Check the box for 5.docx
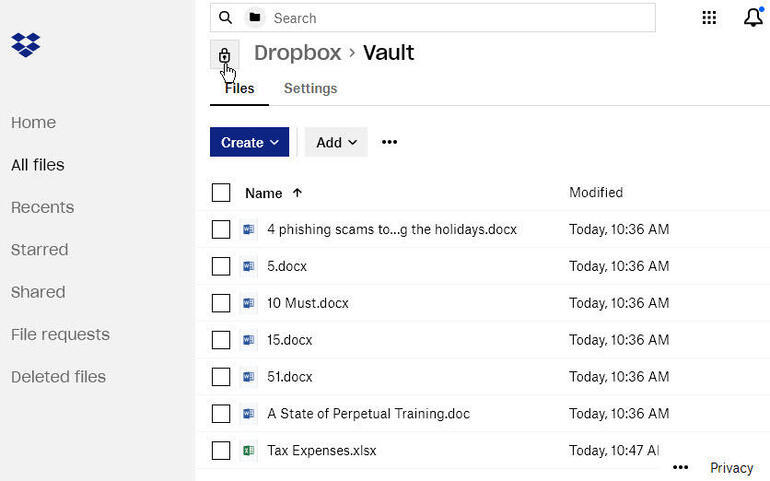The height and width of the screenshot is (481, 770). tap(221, 266)
